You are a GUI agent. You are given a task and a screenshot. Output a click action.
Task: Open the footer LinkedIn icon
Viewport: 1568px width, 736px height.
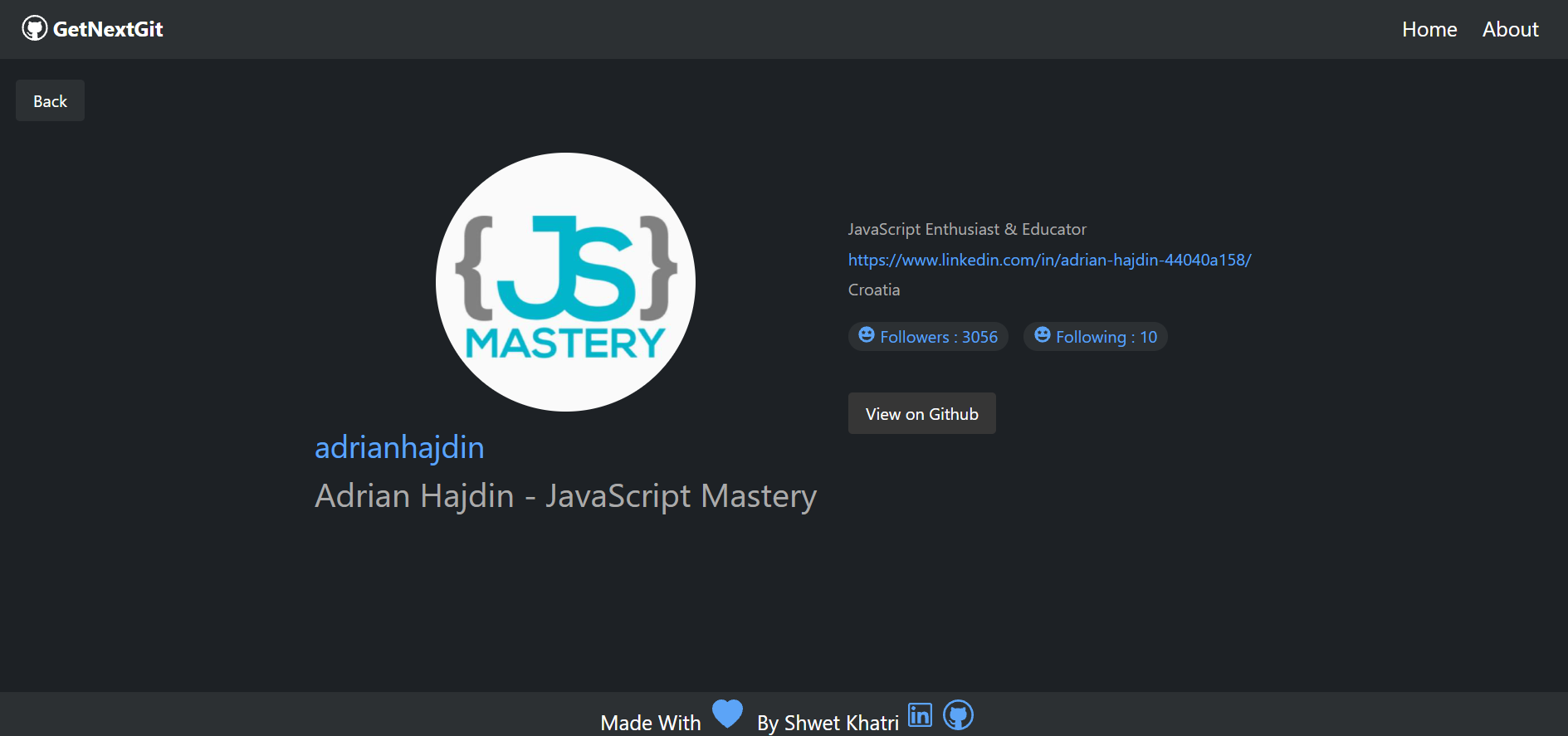tap(920, 714)
